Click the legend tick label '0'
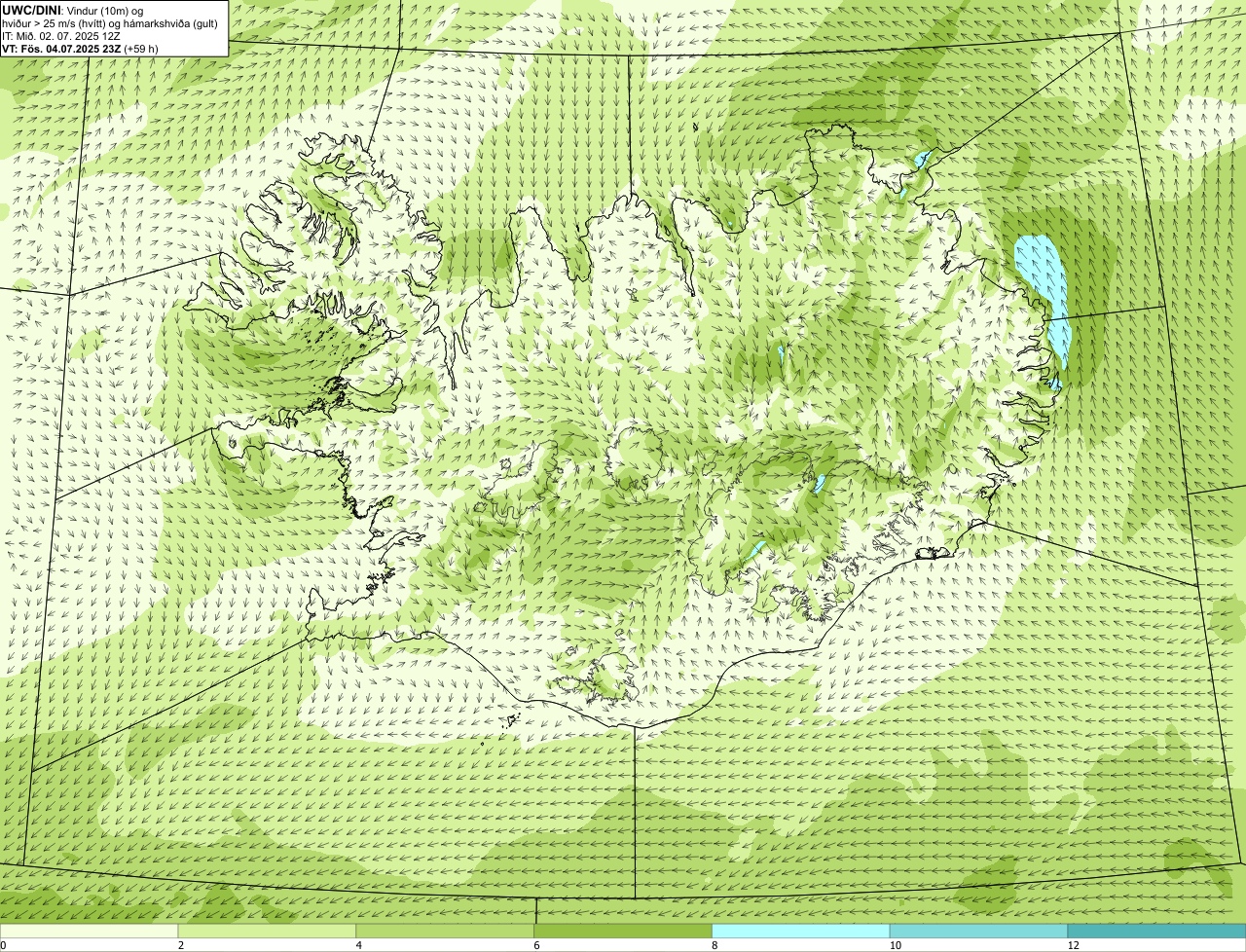1246x952 pixels. coord(3,945)
